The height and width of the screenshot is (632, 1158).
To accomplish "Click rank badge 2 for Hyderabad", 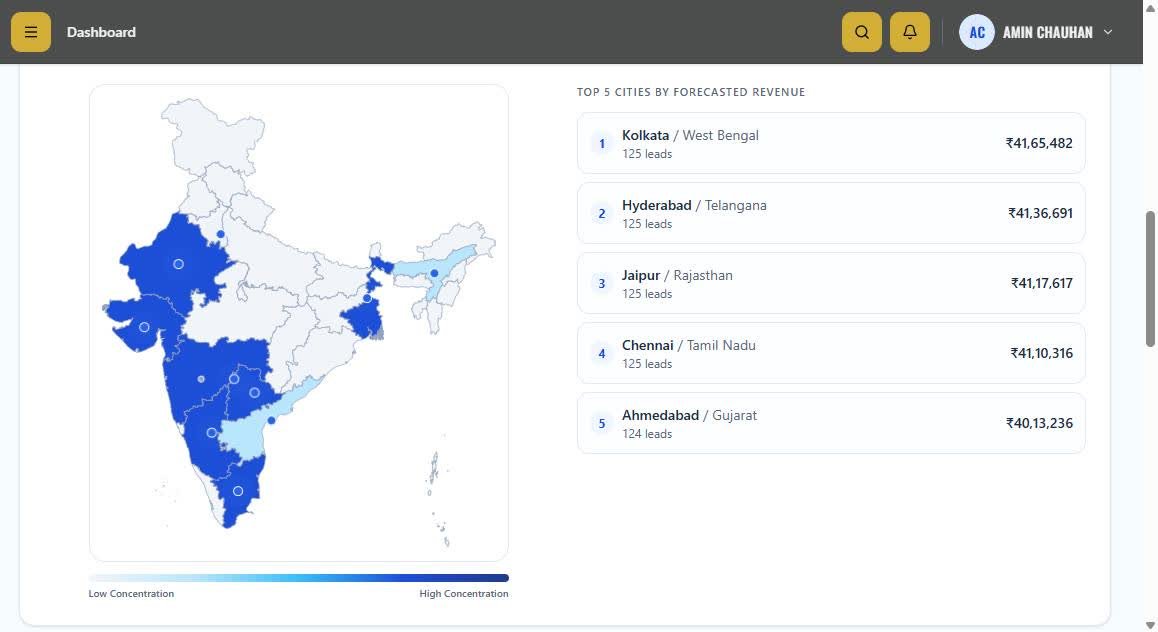I will (x=601, y=213).
